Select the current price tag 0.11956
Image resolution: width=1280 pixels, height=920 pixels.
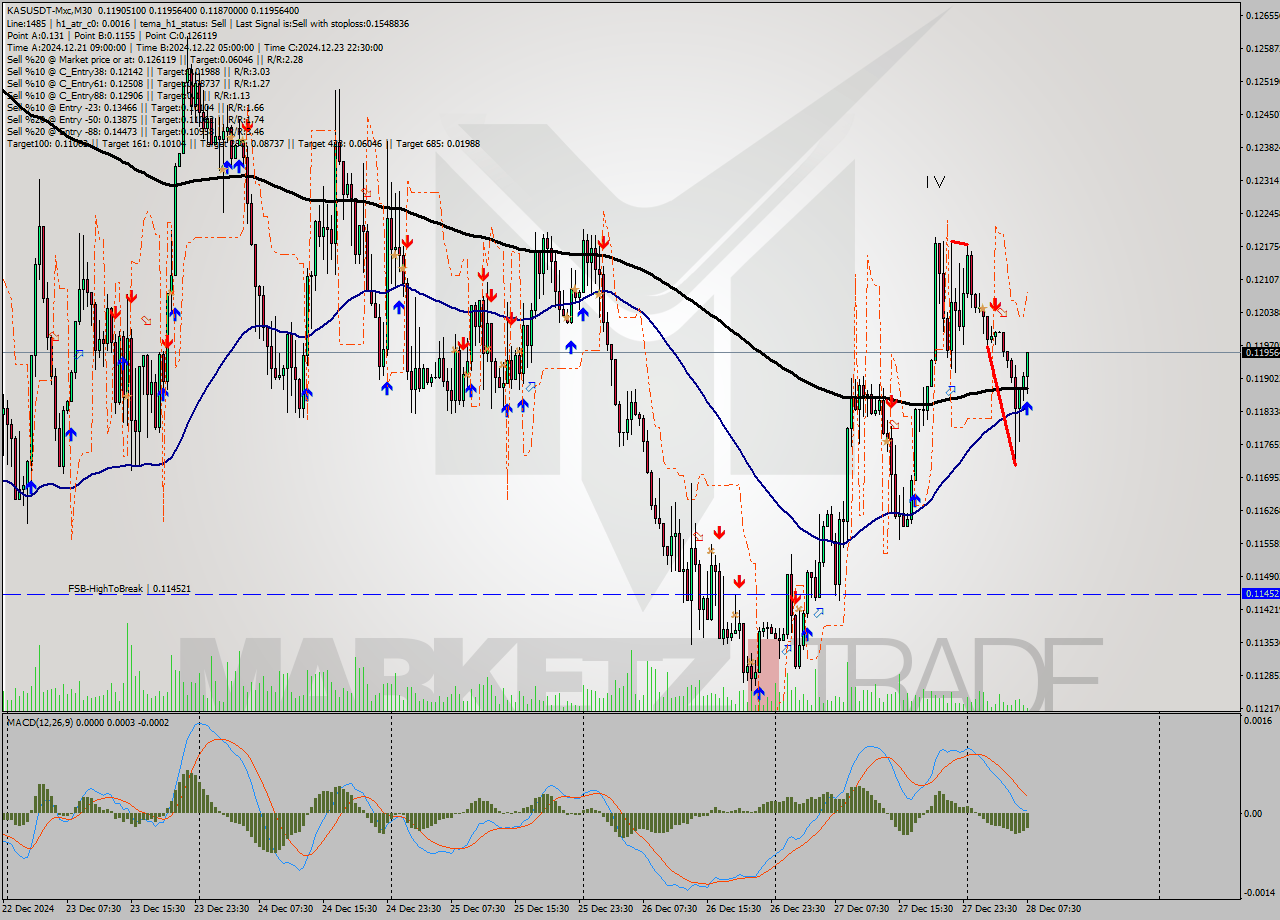1260,352
